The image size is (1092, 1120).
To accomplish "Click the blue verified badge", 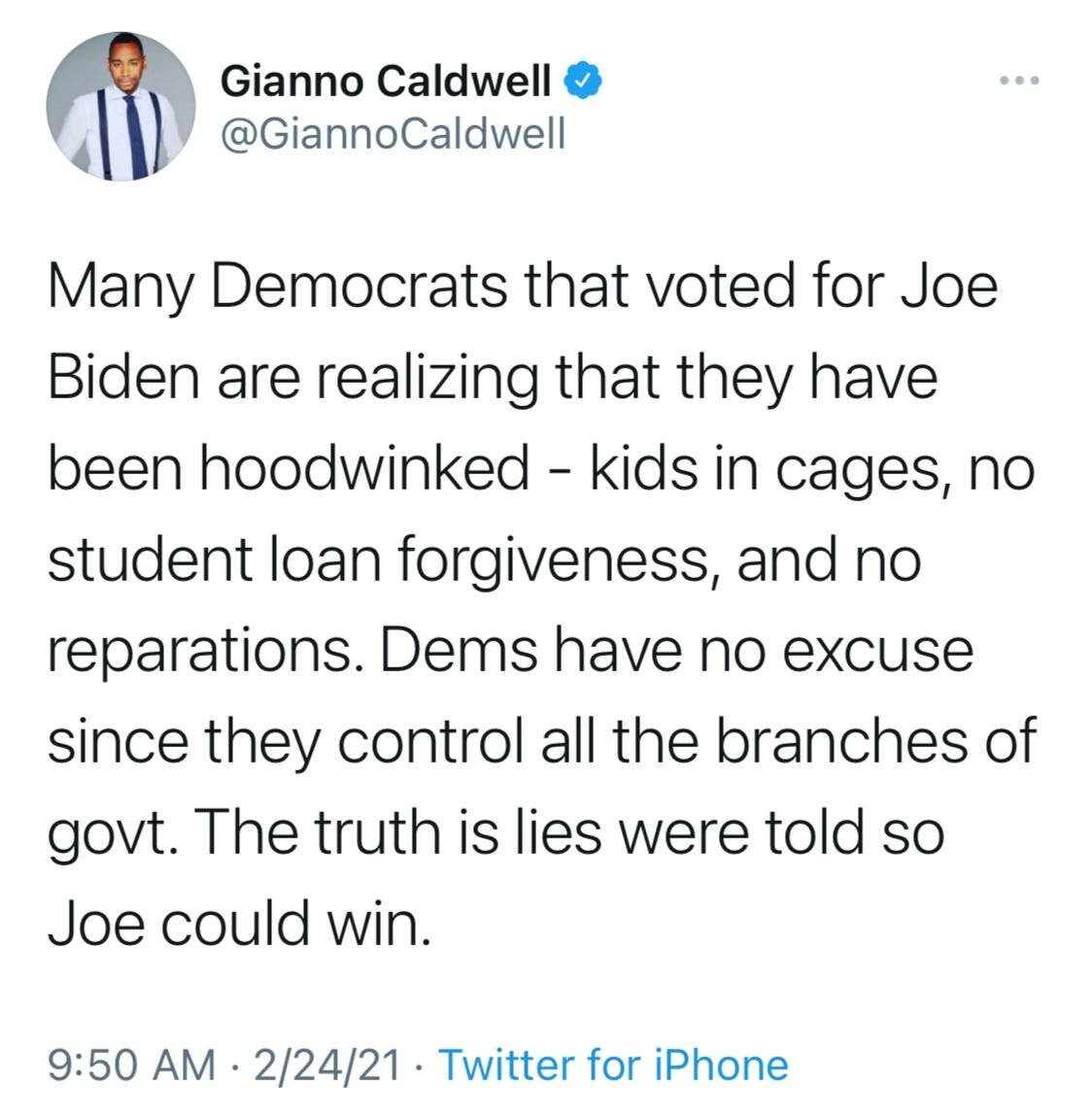I will tap(581, 82).
